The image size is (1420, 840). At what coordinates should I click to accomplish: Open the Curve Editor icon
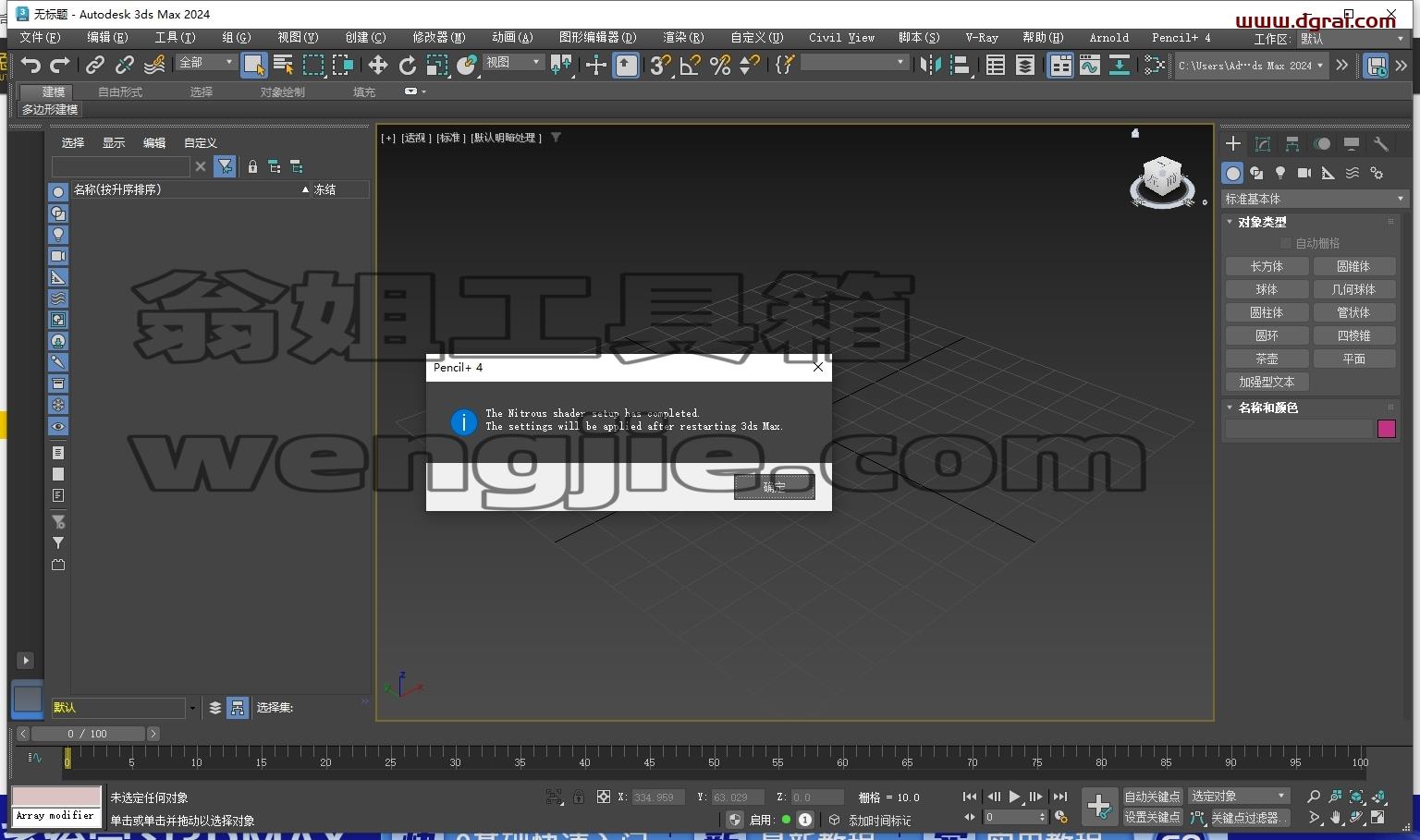pos(1090,65)
